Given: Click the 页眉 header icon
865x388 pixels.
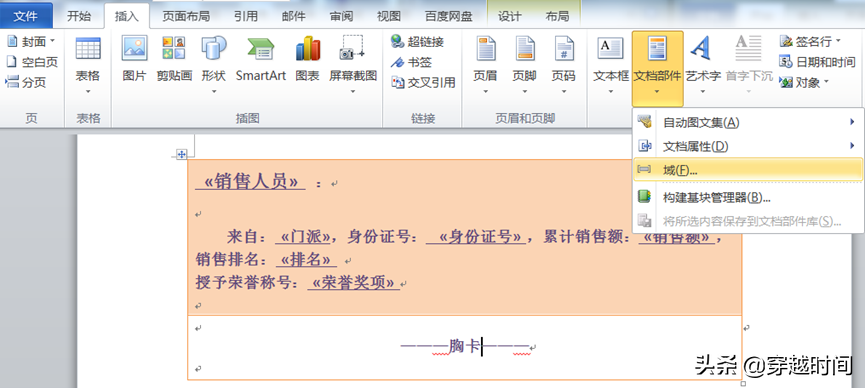Looking at the screenshot, I should pos(485,49).
